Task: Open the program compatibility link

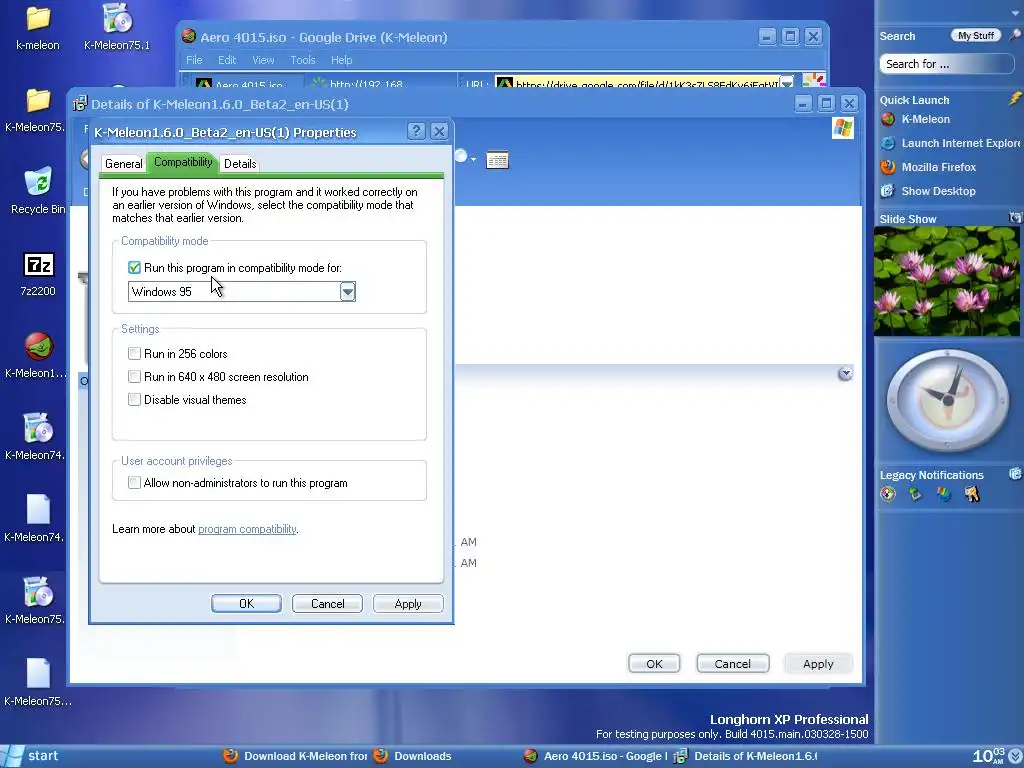Action: point(248,529)
